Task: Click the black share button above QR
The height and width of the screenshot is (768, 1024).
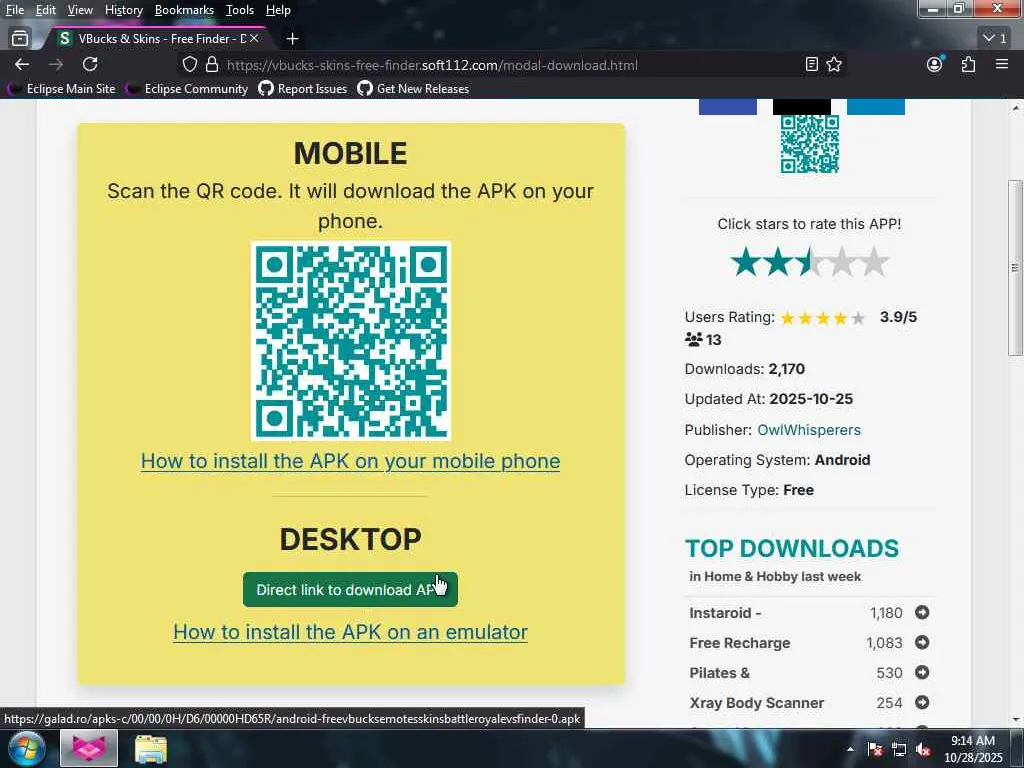Action: click(x=801, y=107)
